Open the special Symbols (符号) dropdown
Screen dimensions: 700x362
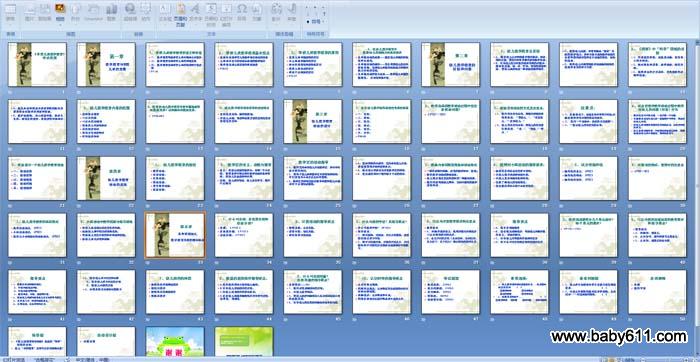coord(316,21)
